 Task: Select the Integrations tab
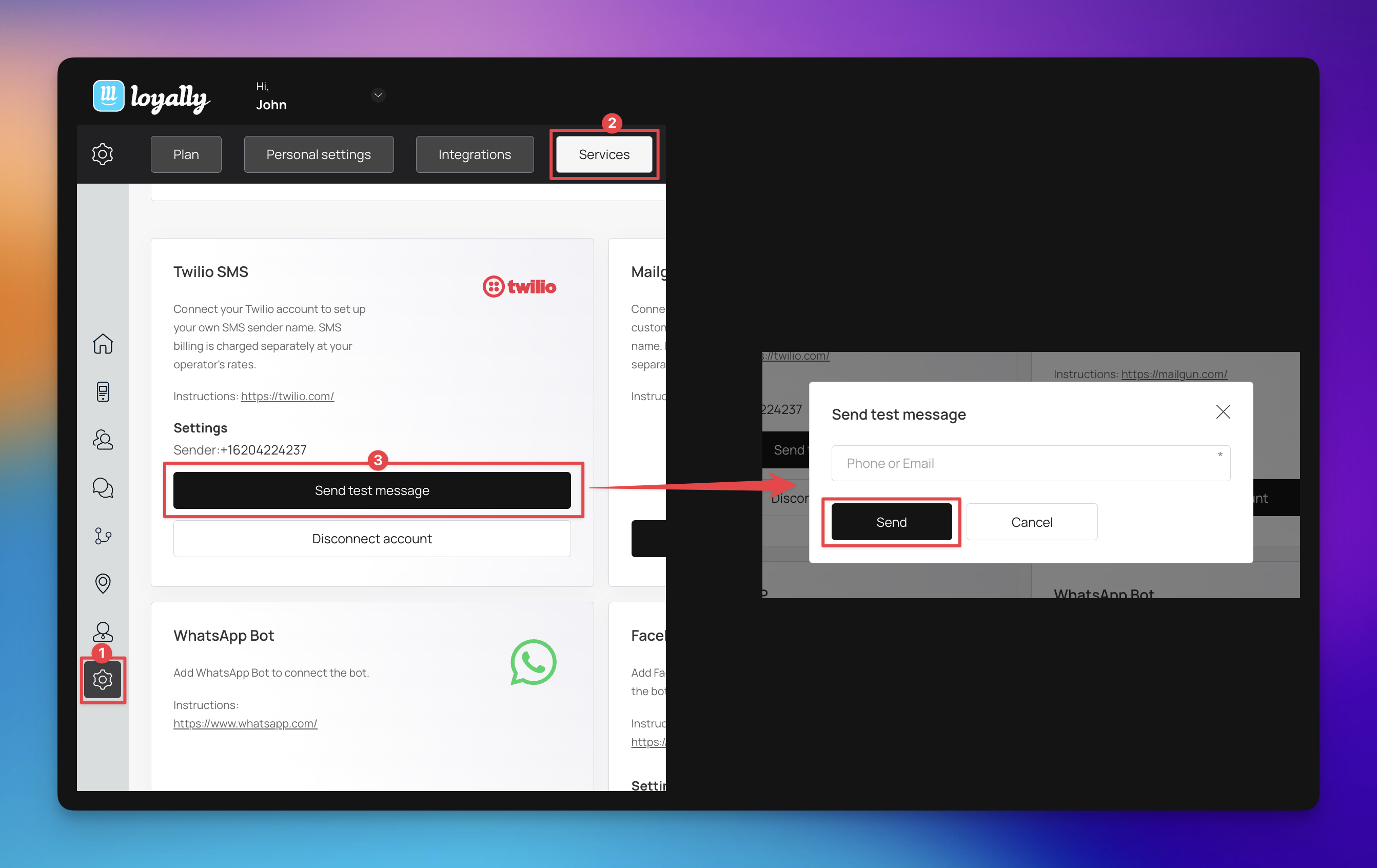[475, 154]
